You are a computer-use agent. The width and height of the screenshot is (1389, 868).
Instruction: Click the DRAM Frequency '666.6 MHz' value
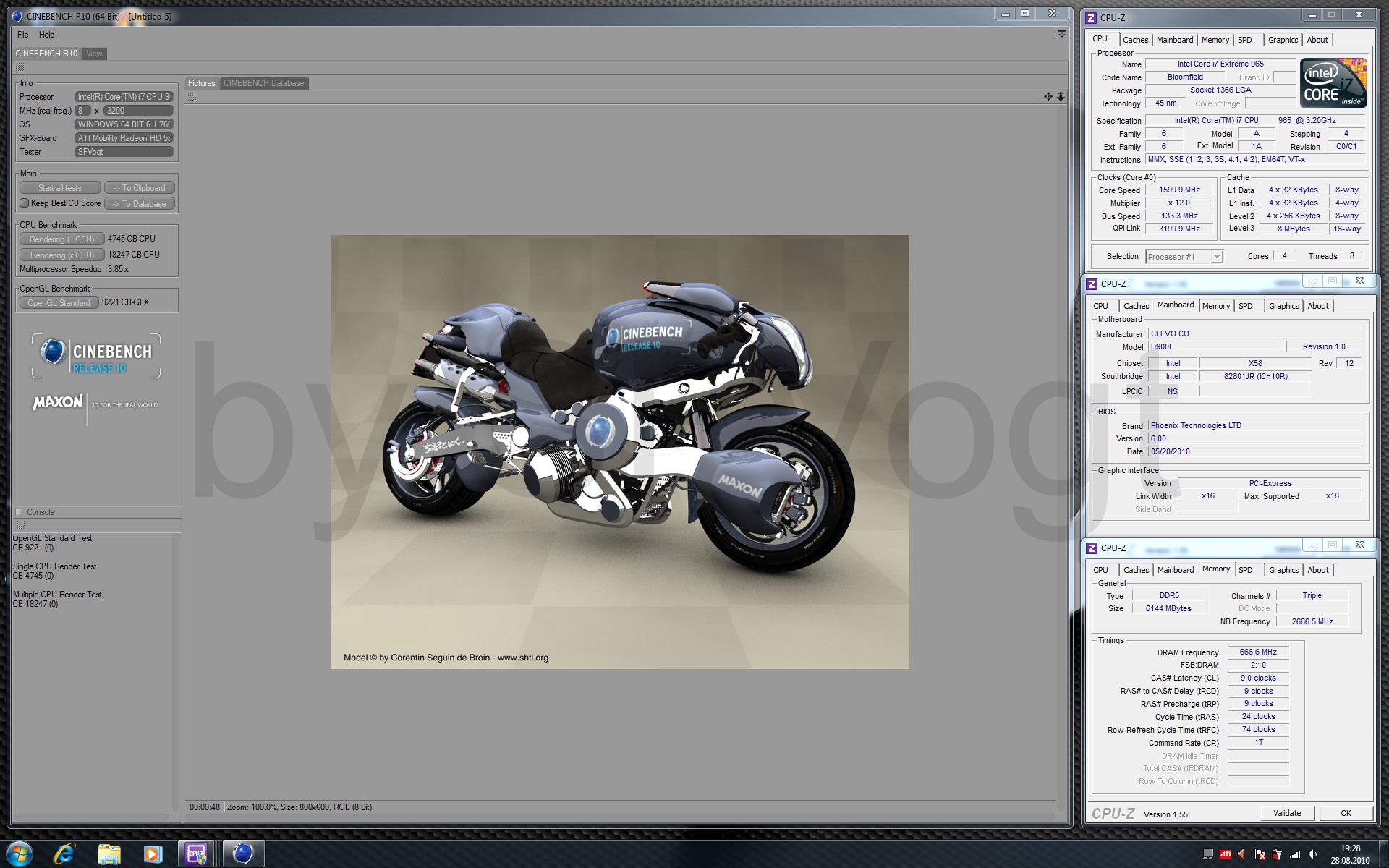click(1258, 652)
